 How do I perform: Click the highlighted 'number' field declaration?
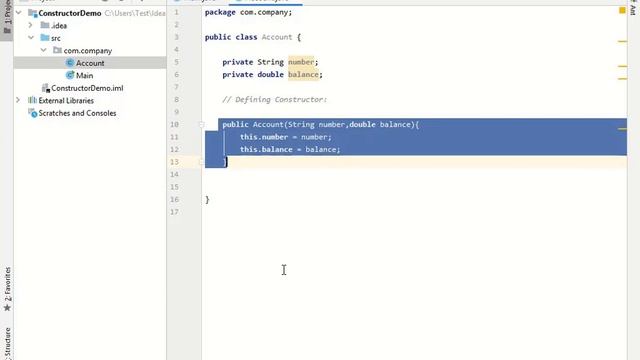click(301, 62)
